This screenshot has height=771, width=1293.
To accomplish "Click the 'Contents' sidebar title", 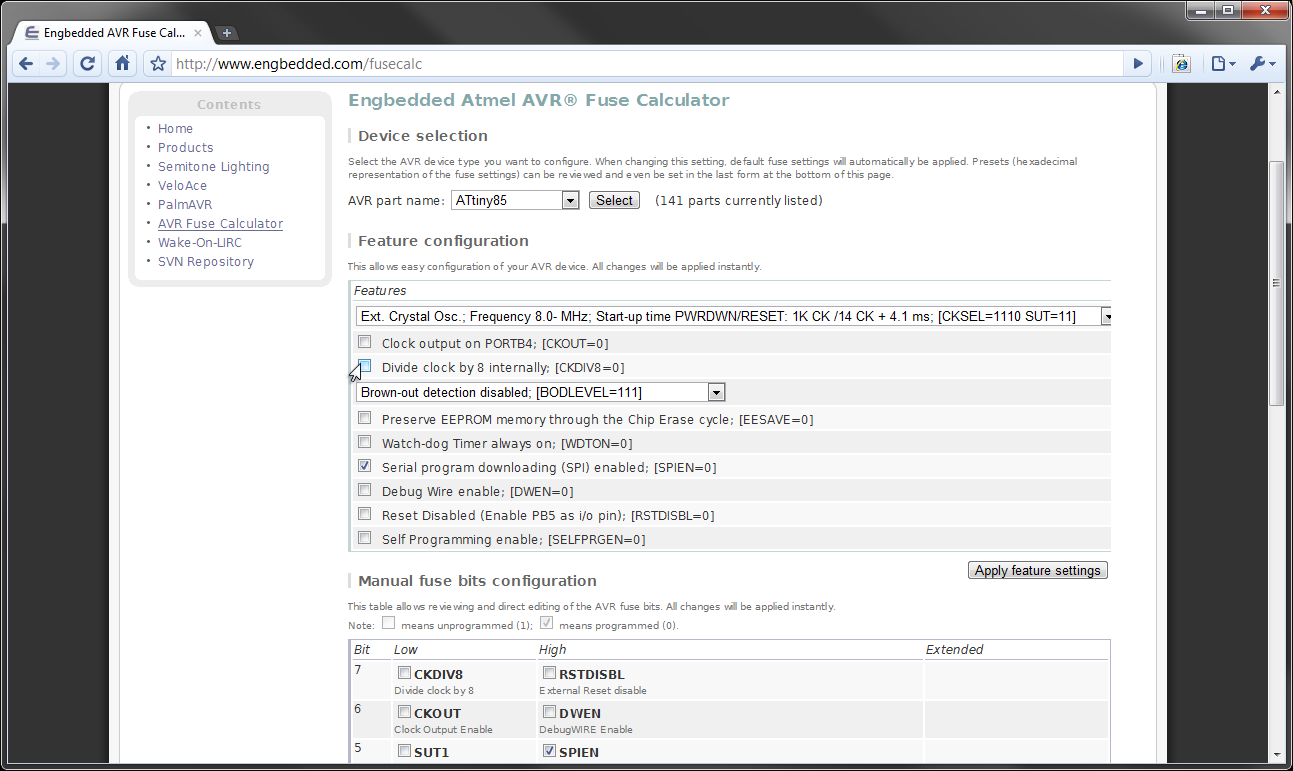I will [x=229, y=105].
